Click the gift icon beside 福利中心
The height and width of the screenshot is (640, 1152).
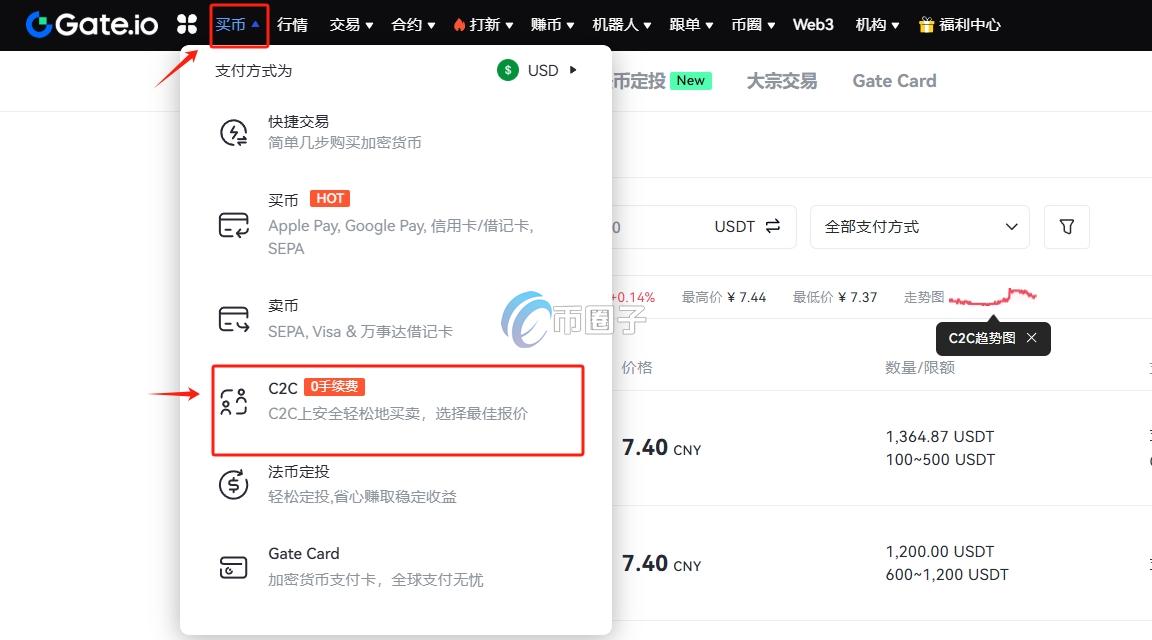click(x=925, y=25)
